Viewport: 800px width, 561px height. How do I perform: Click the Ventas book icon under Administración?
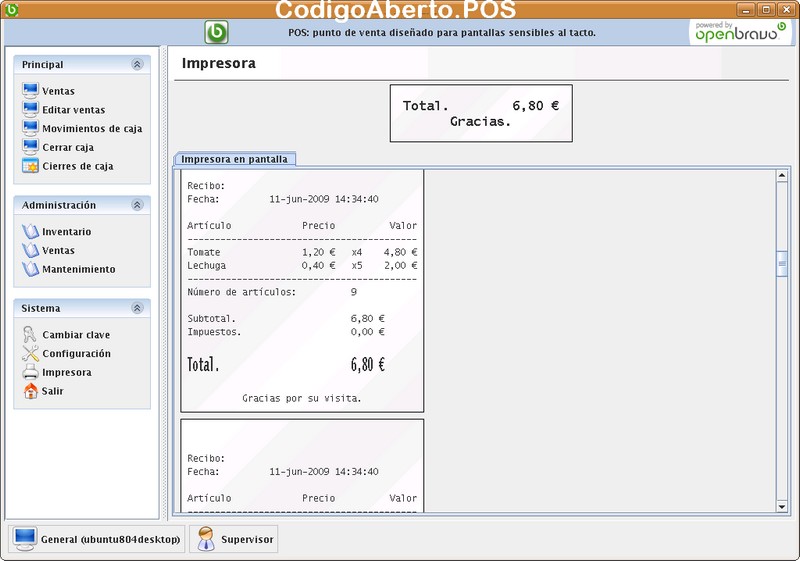point(30,250)
